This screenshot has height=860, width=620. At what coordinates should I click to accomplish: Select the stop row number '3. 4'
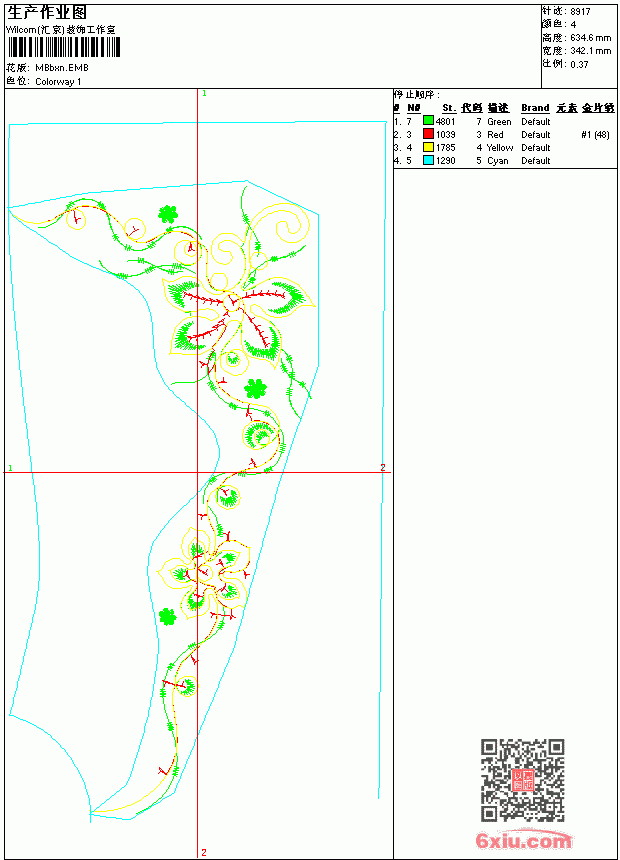pos(403,148)
